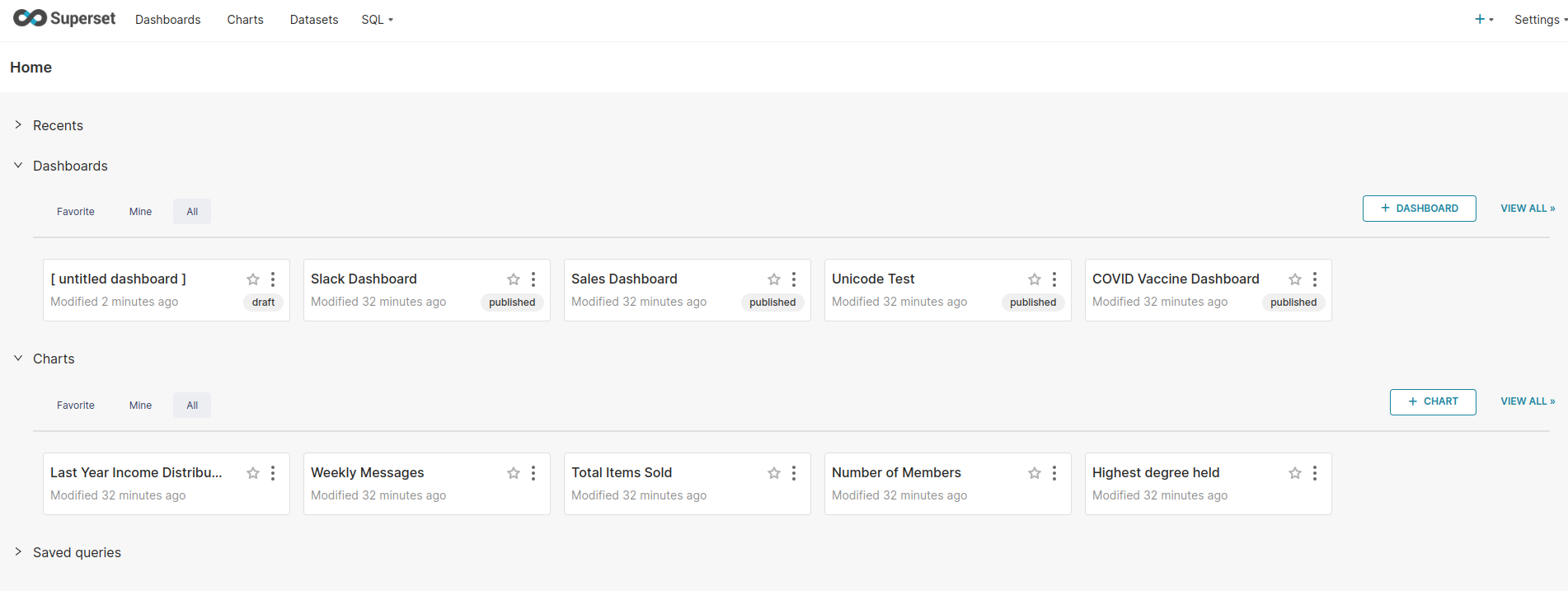
Task: Mark Total Items Sold chart as favorite
Action: pyautogui.click(x=774, y=473)
